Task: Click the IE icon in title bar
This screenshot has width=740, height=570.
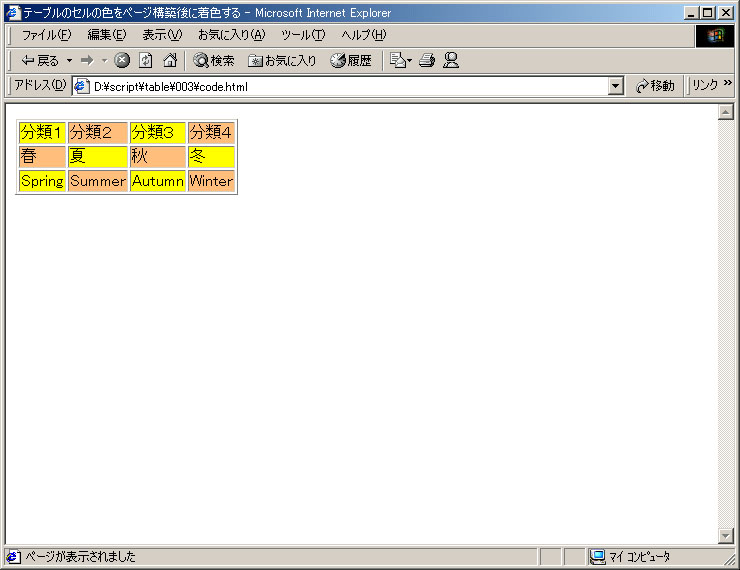Action: coord(14,13)
